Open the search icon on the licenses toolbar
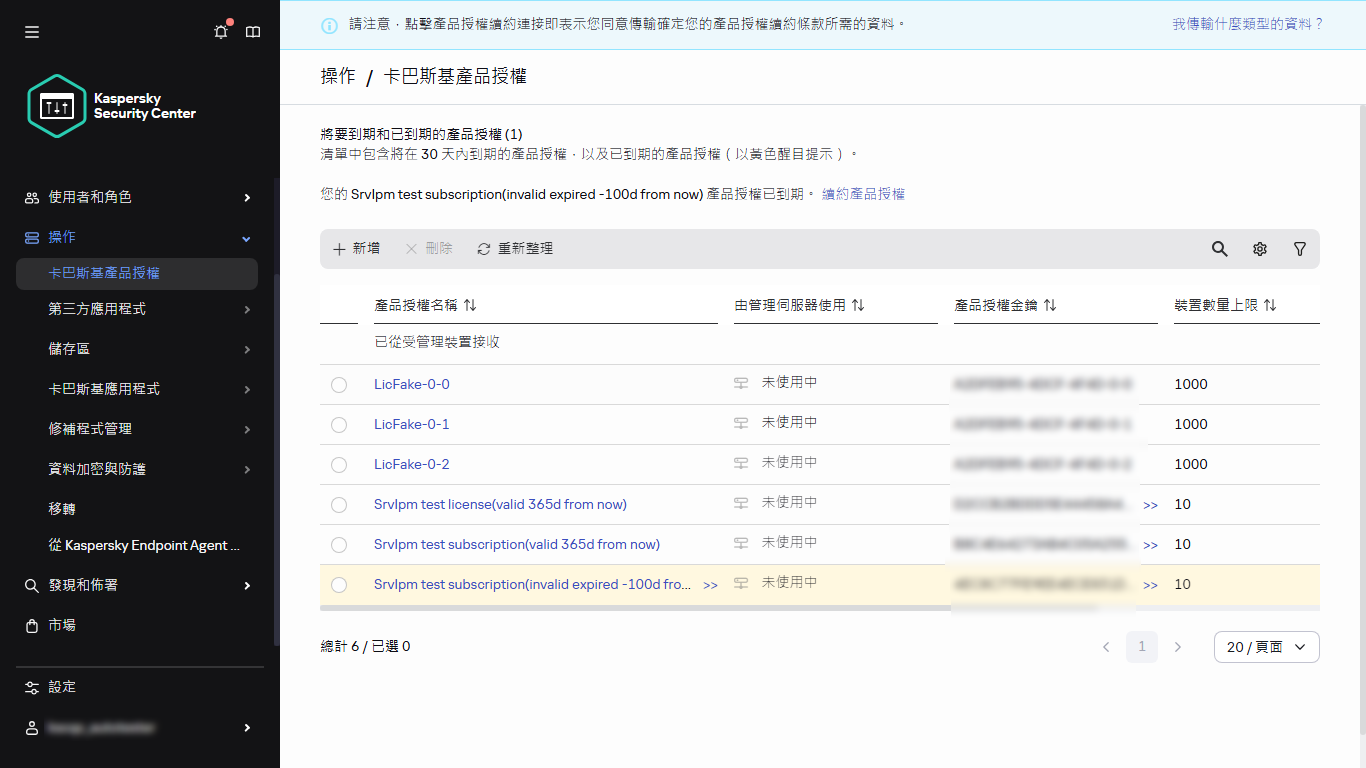The image size is (1366, 768). [x=1219, y=248]
